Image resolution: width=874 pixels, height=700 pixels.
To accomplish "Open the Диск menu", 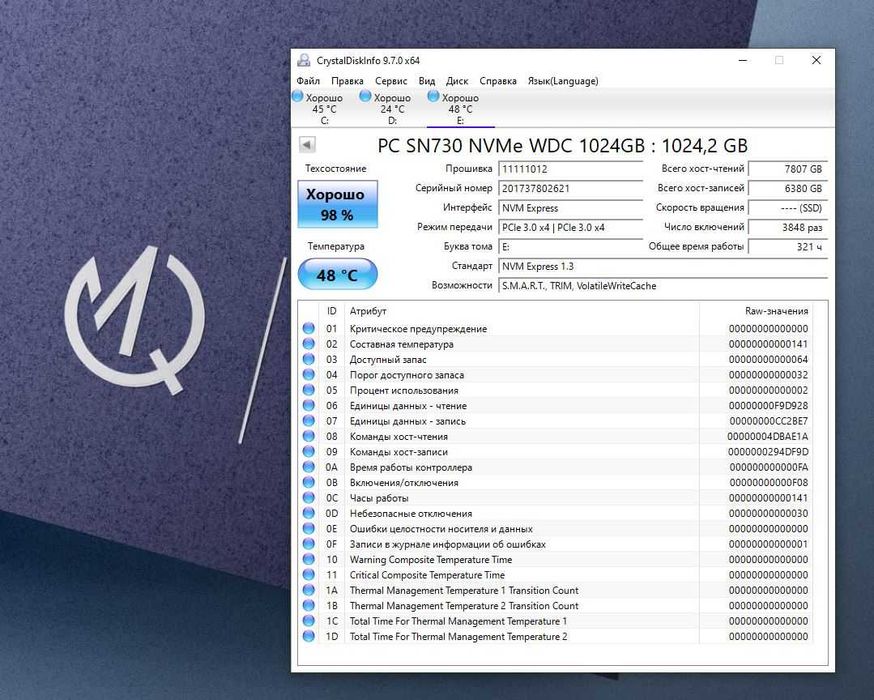I will [457, 81].
